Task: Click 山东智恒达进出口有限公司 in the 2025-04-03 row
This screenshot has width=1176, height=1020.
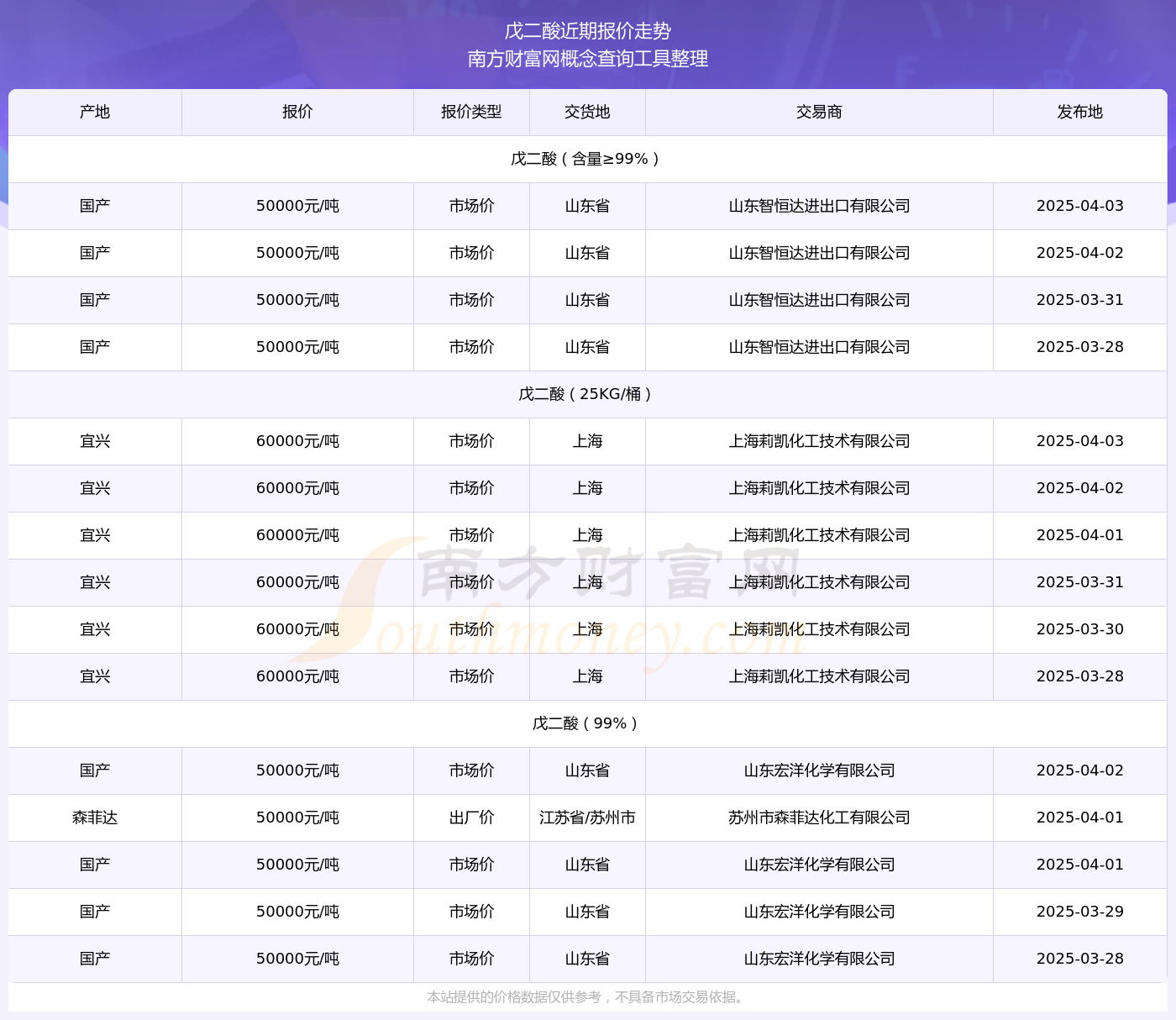Action: pos(819,206)
